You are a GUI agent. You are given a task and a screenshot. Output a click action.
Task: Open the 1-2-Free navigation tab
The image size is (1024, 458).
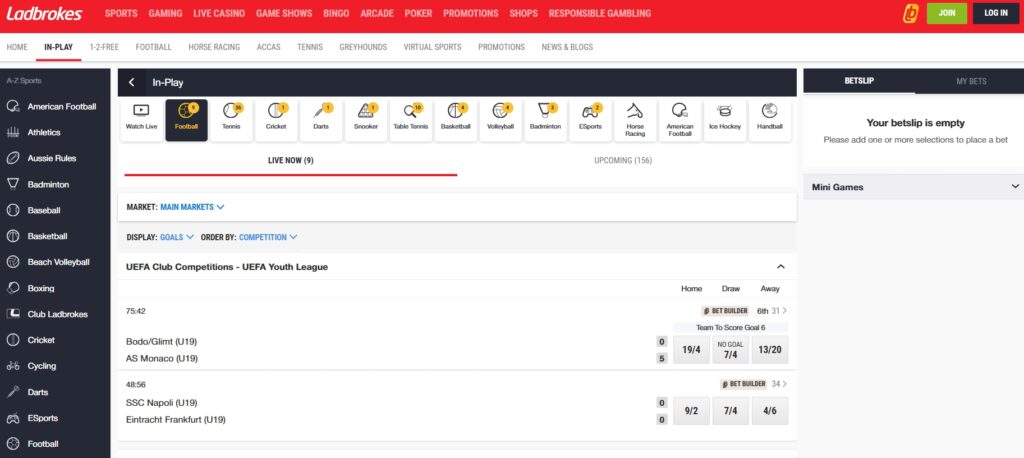click(x=104, y=47)
